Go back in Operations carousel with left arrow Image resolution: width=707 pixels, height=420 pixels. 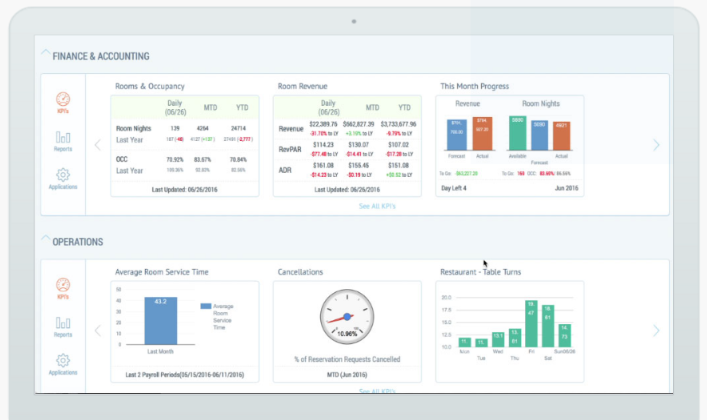tap(97, 331)
